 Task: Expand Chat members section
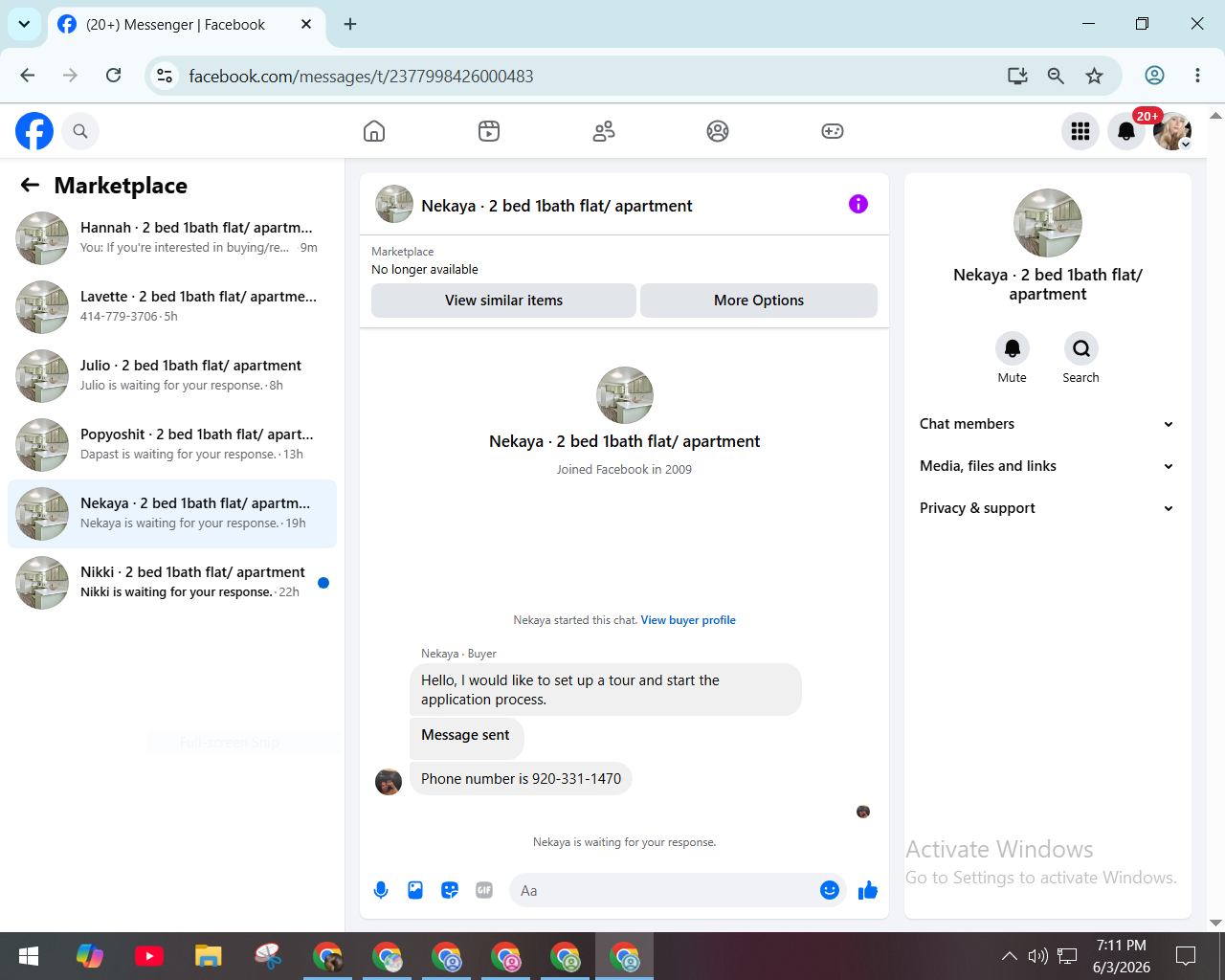[x=1047, y=424]
